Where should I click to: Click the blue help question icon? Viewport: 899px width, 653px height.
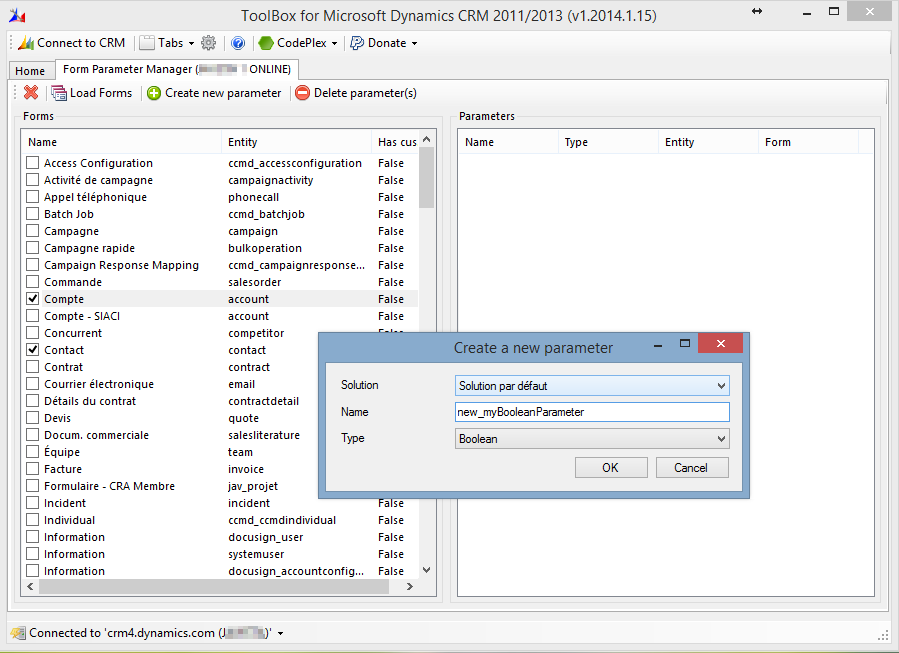(238, 43)
